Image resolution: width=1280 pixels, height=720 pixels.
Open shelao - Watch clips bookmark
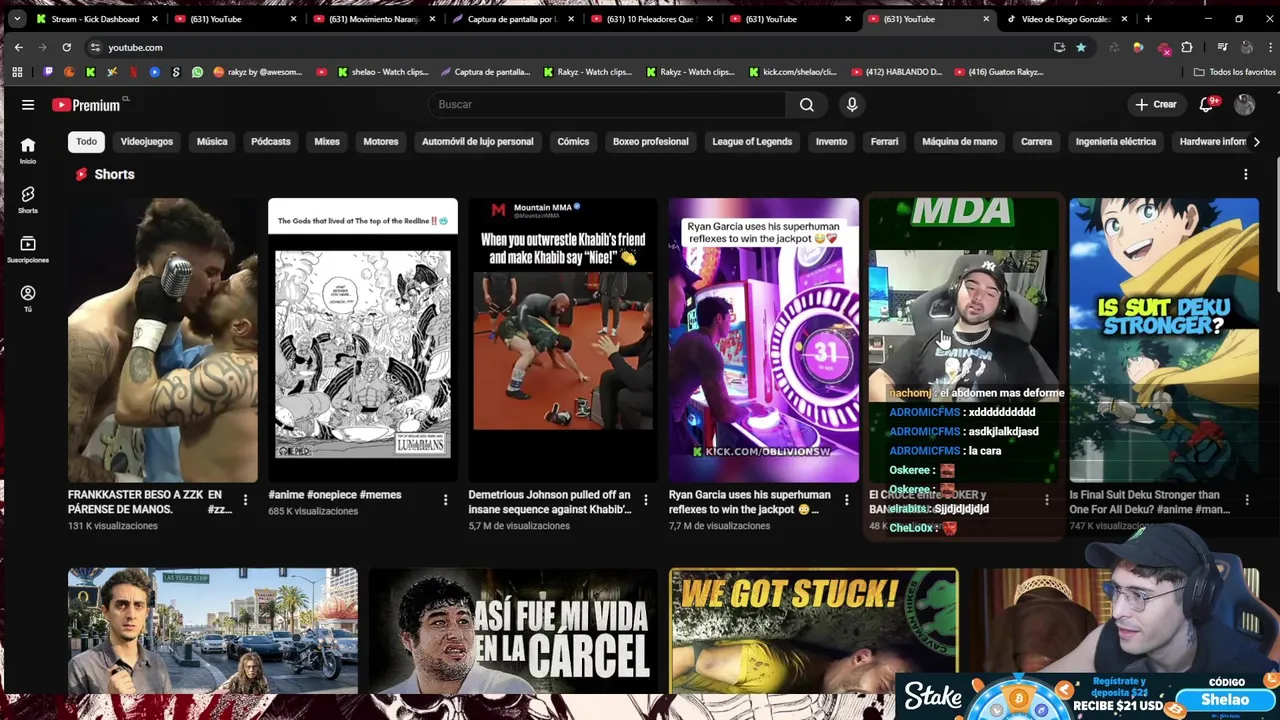(x=383, y=72)
